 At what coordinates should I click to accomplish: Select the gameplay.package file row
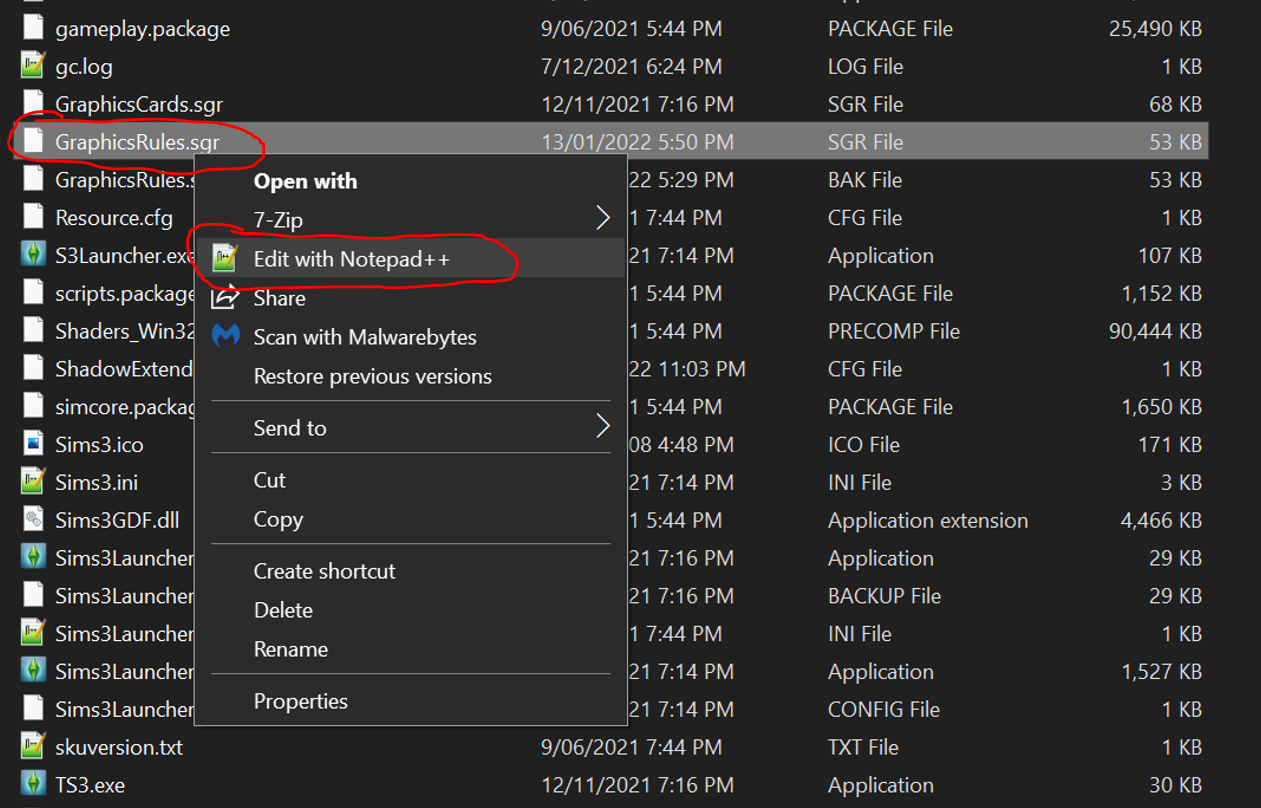point(142,29)
